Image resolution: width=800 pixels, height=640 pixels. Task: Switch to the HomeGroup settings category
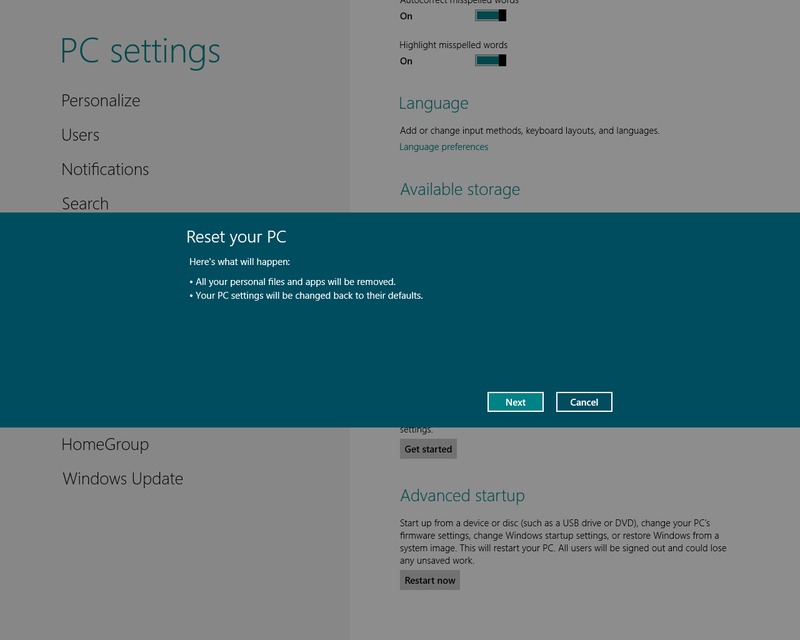[x=105, y=444]
